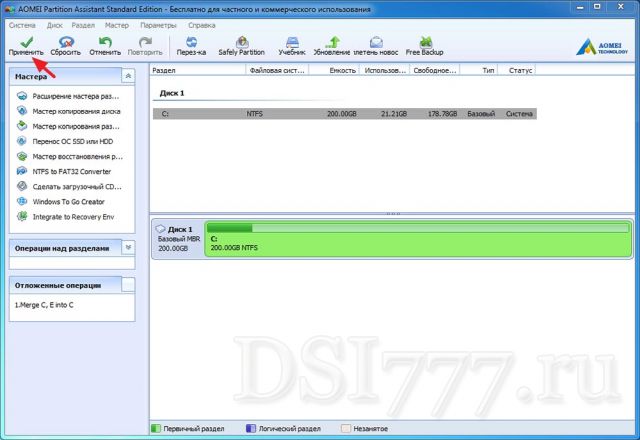Open the newsletter envelope toolbar icon
Image resolution: width=640 pixels, height=440 pixels.
(x=376, y=41)
